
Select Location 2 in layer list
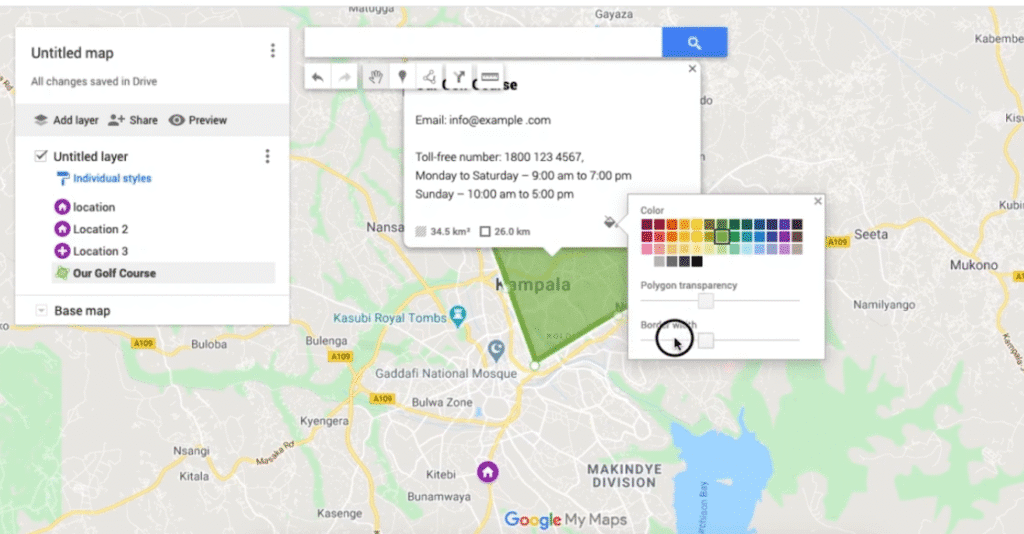(100, 229)
